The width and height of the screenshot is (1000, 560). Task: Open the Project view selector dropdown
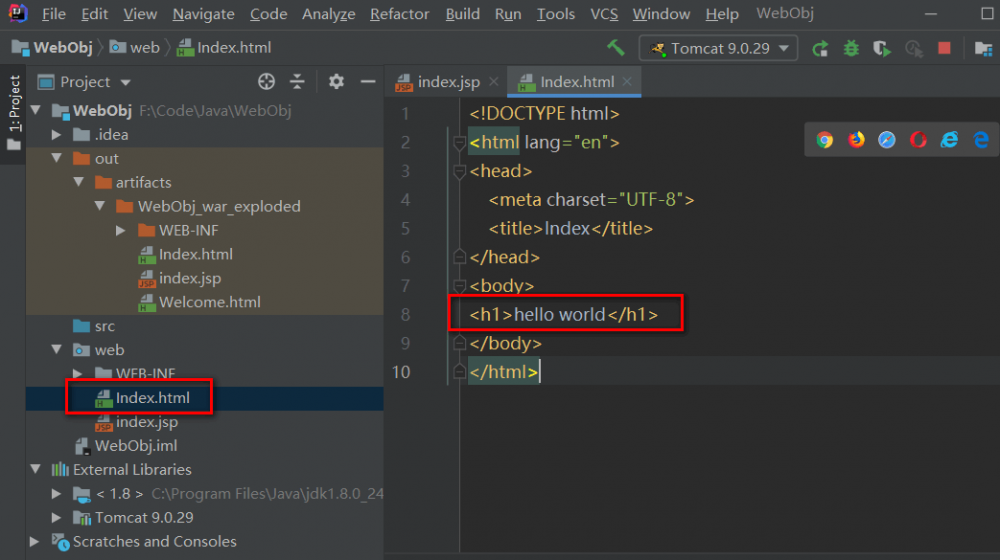(x=84, y=82)
